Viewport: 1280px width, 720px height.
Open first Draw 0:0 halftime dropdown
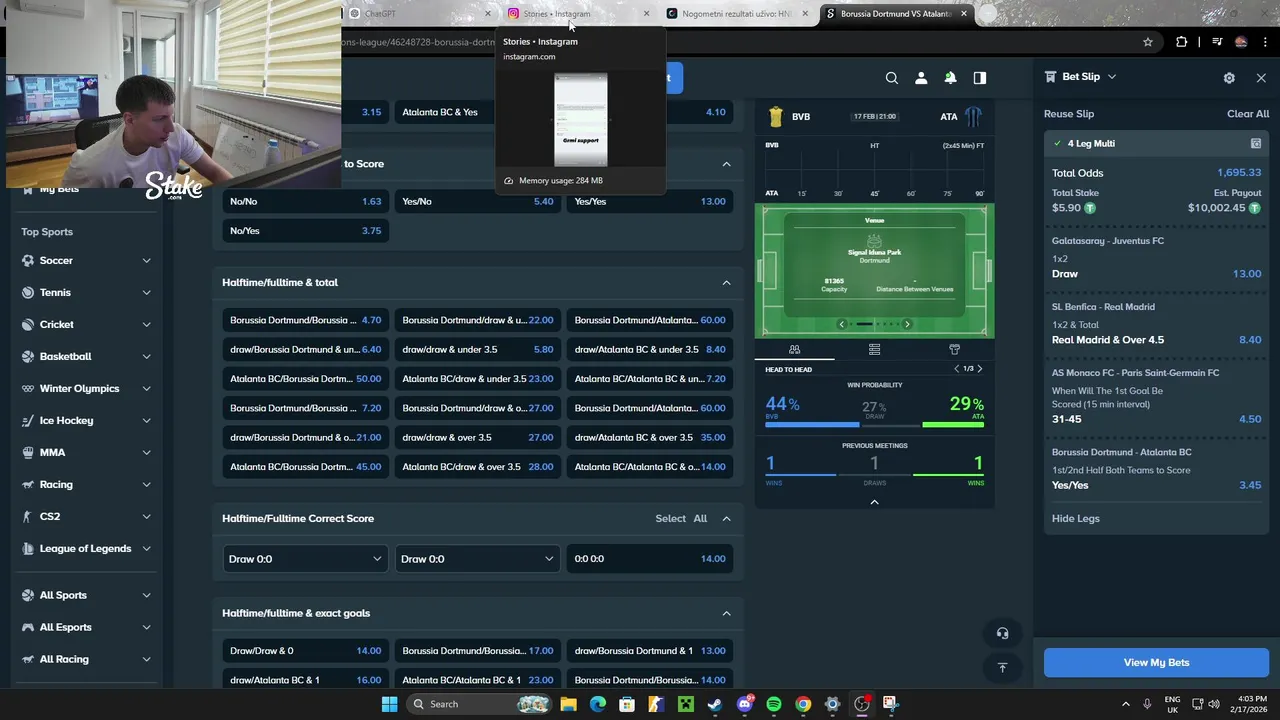tap(304, 559)
